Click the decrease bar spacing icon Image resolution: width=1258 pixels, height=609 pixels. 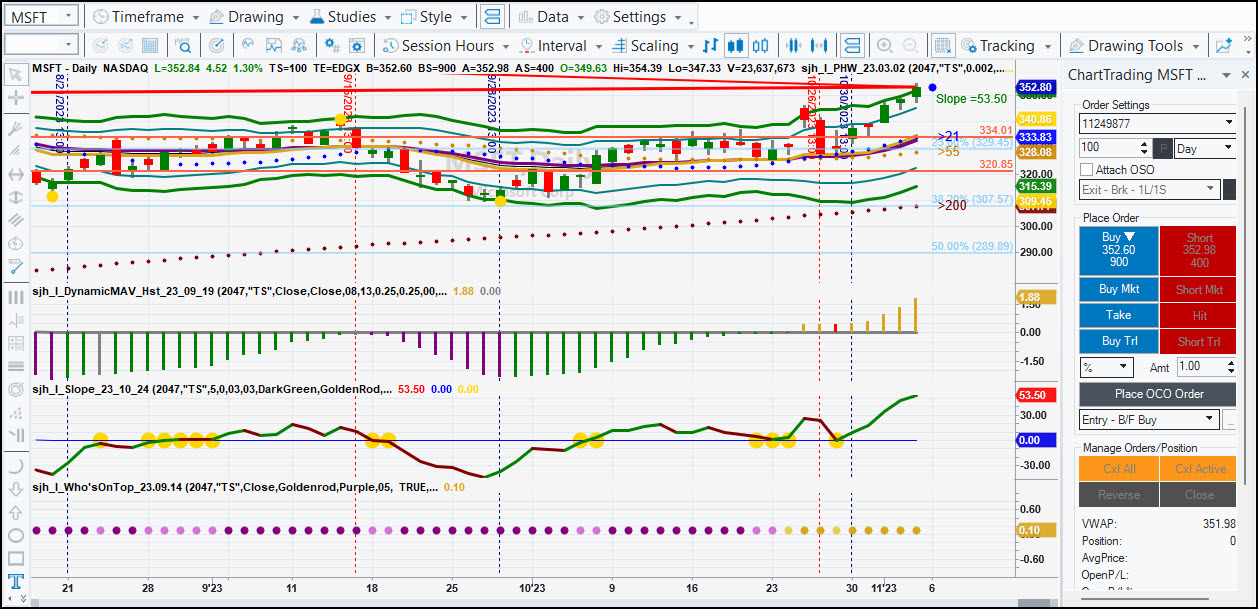tap(795, 46)
